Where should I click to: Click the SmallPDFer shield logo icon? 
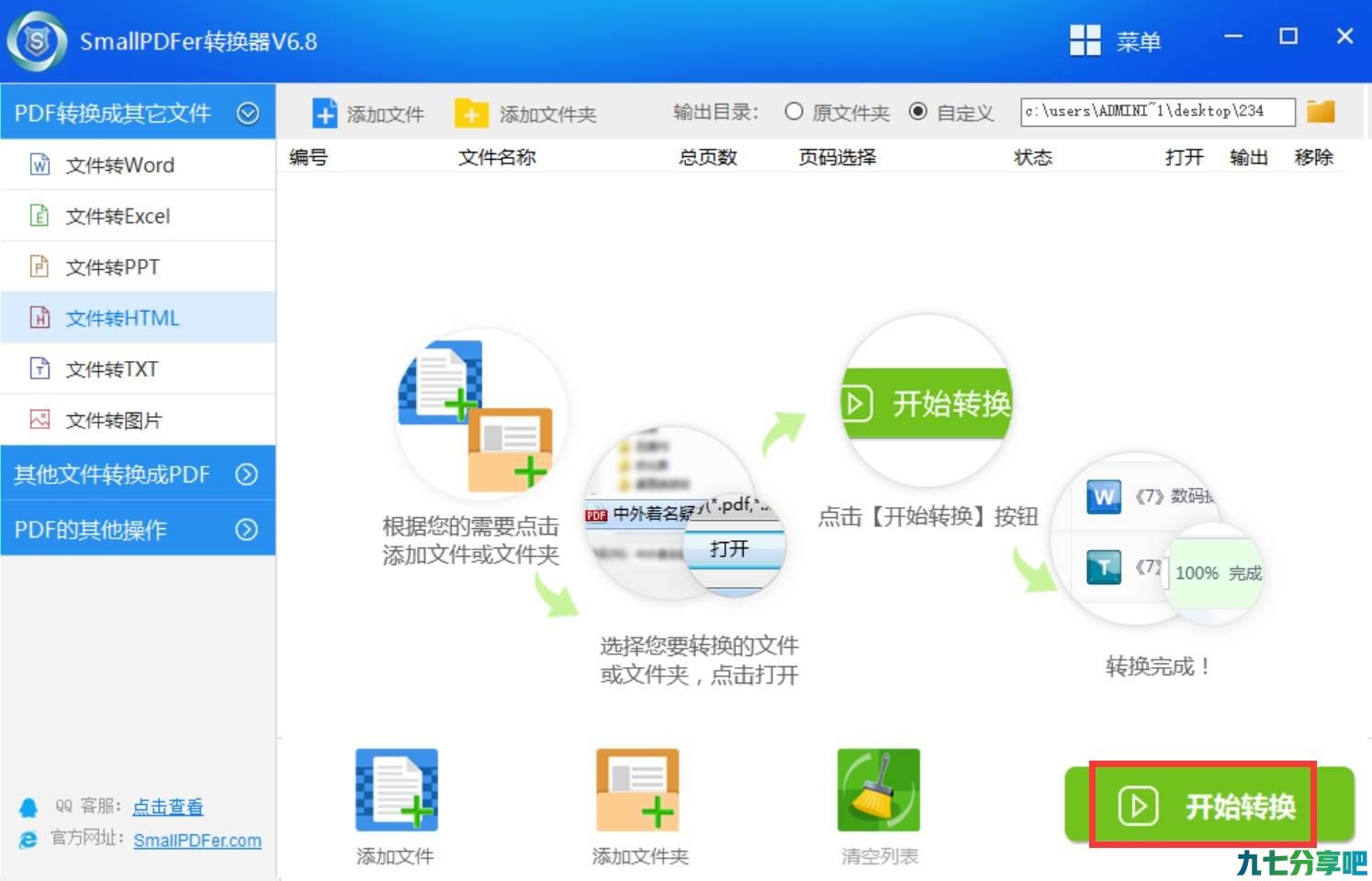(37, 41)
